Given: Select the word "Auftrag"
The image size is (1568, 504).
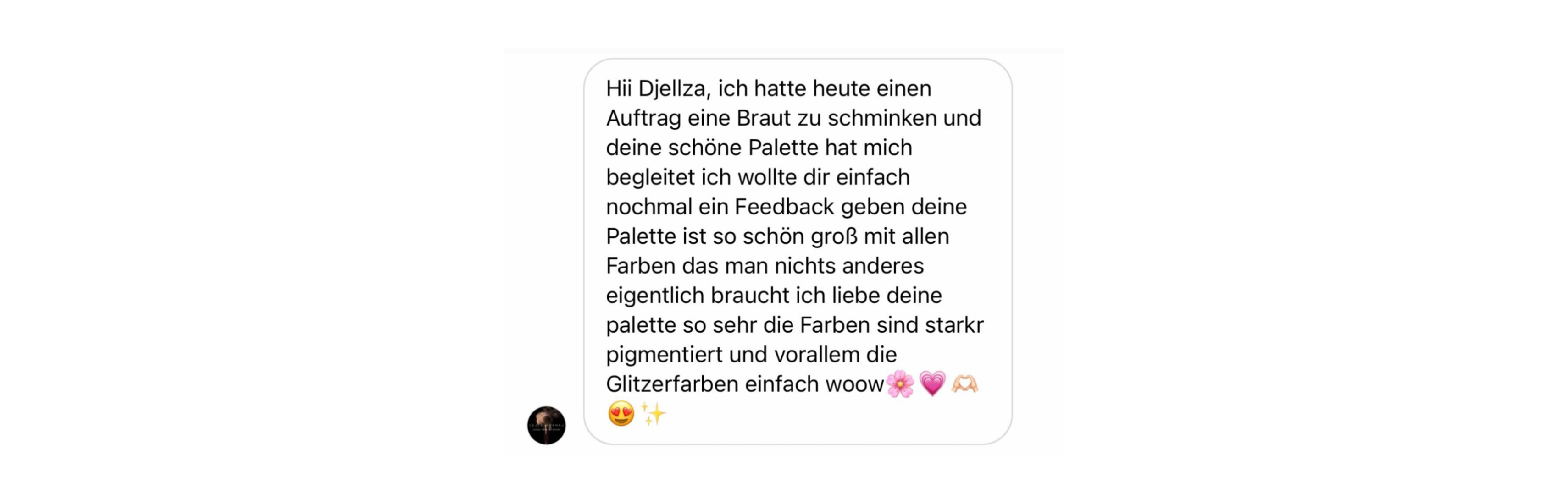Looking at the screenshot, I should click(643, 119).
